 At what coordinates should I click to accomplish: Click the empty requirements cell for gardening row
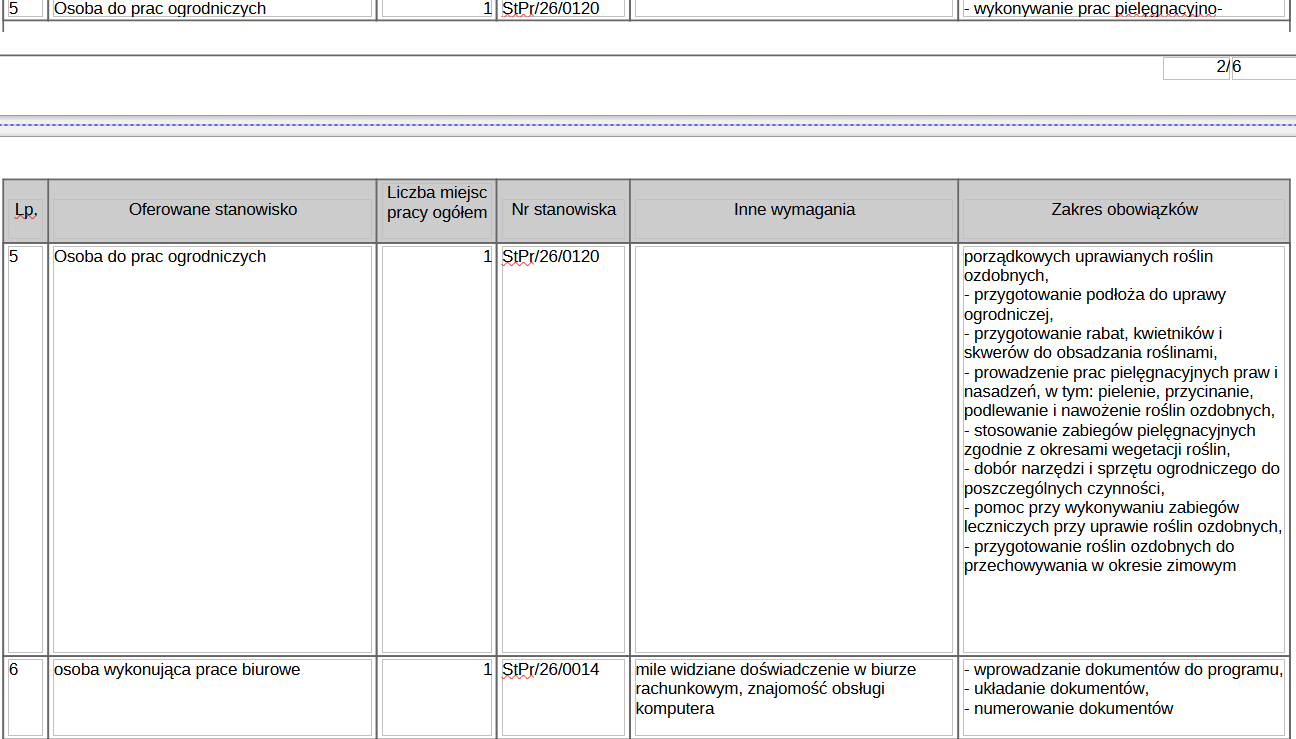[794, 450]
